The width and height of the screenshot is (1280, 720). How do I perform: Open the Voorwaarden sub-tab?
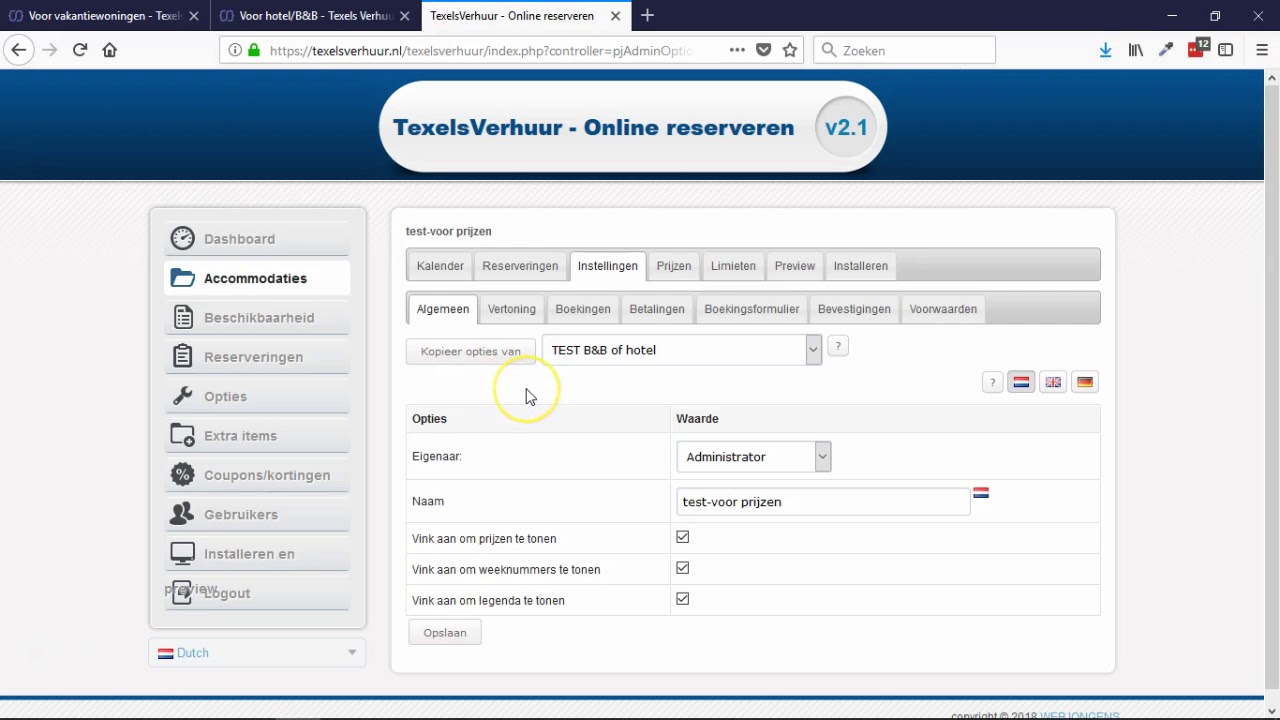point(943,309)
